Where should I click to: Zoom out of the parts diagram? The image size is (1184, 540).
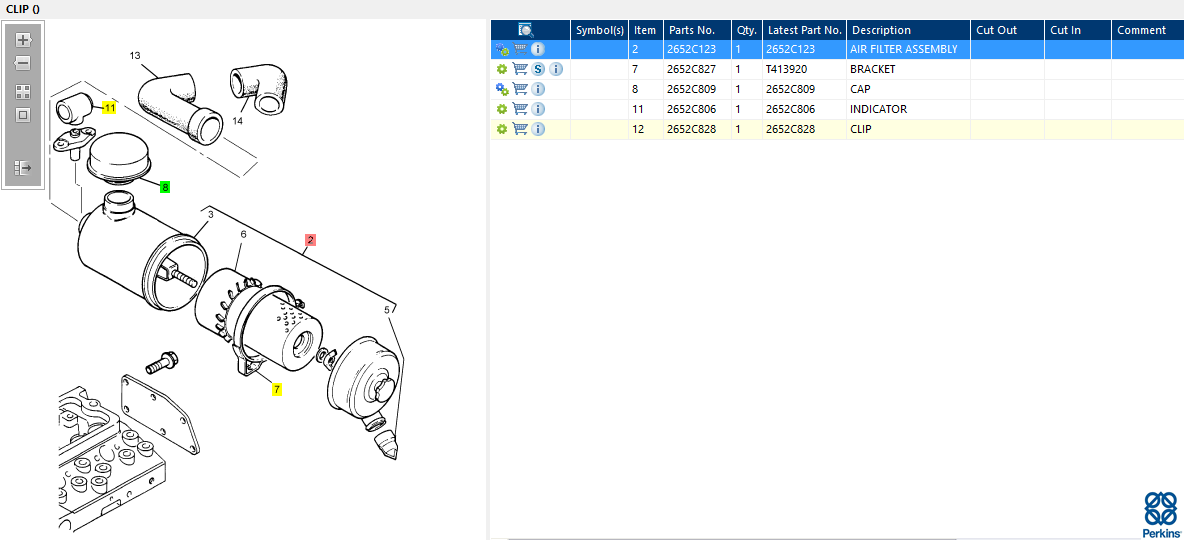click(23, 63)
